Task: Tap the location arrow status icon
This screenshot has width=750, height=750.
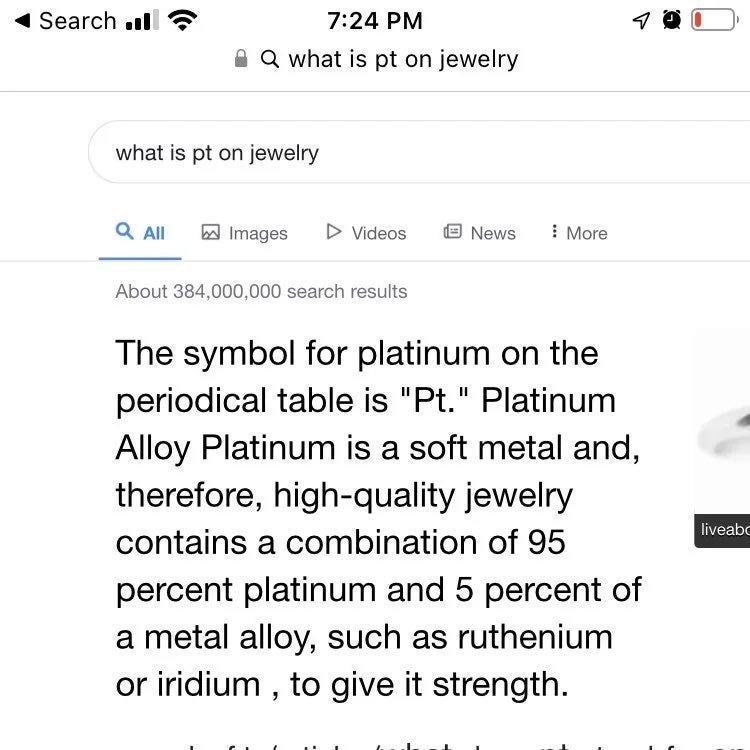Action: click(641, 21)
